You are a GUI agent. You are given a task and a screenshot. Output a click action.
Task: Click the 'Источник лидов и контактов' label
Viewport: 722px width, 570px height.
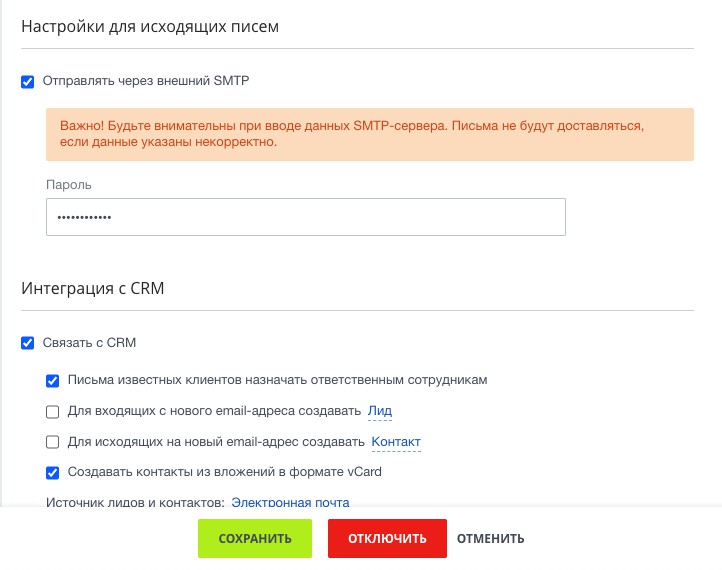point(136,502)
